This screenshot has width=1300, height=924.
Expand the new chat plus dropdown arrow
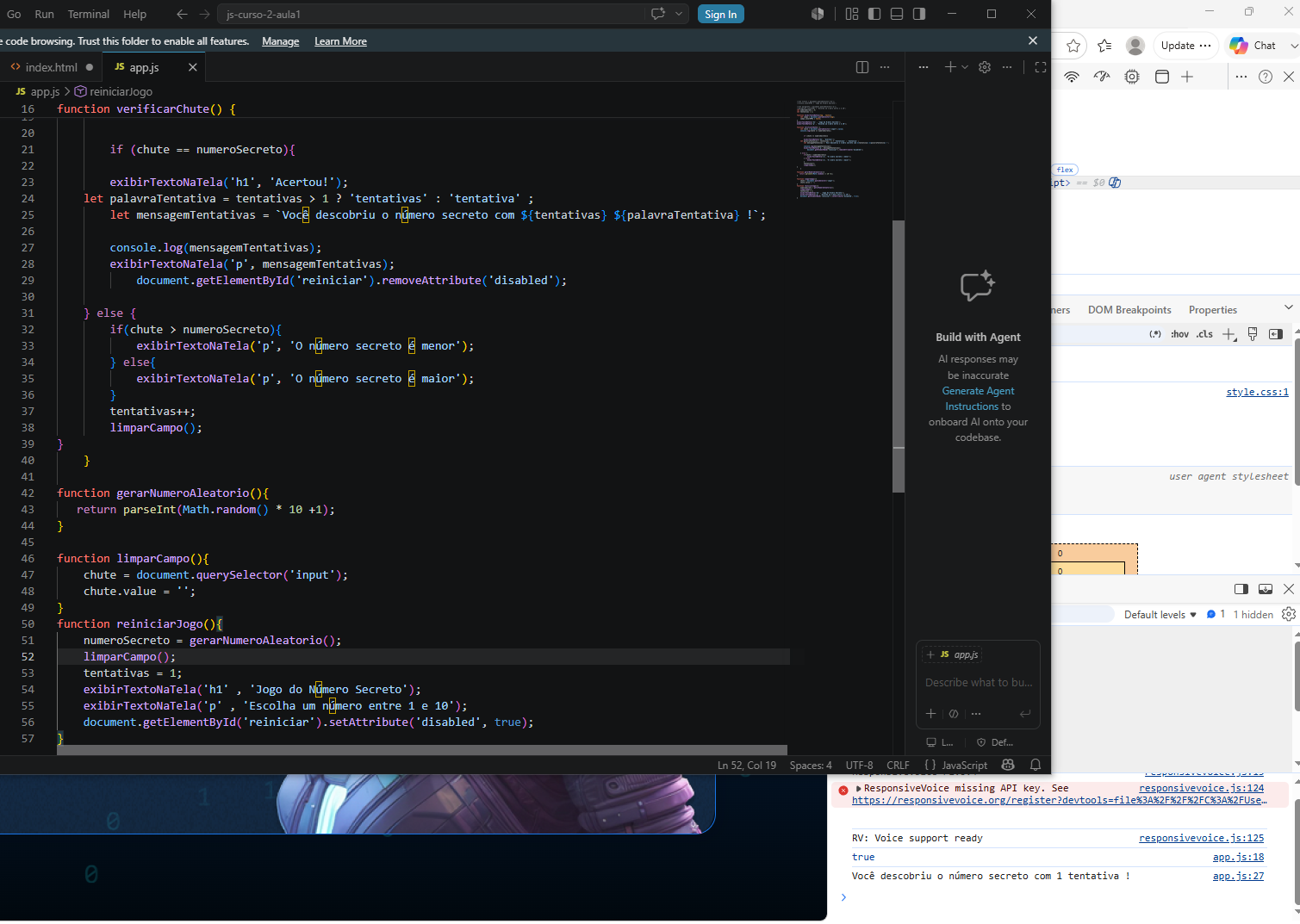pyautogui.click(x=965, y=67)
